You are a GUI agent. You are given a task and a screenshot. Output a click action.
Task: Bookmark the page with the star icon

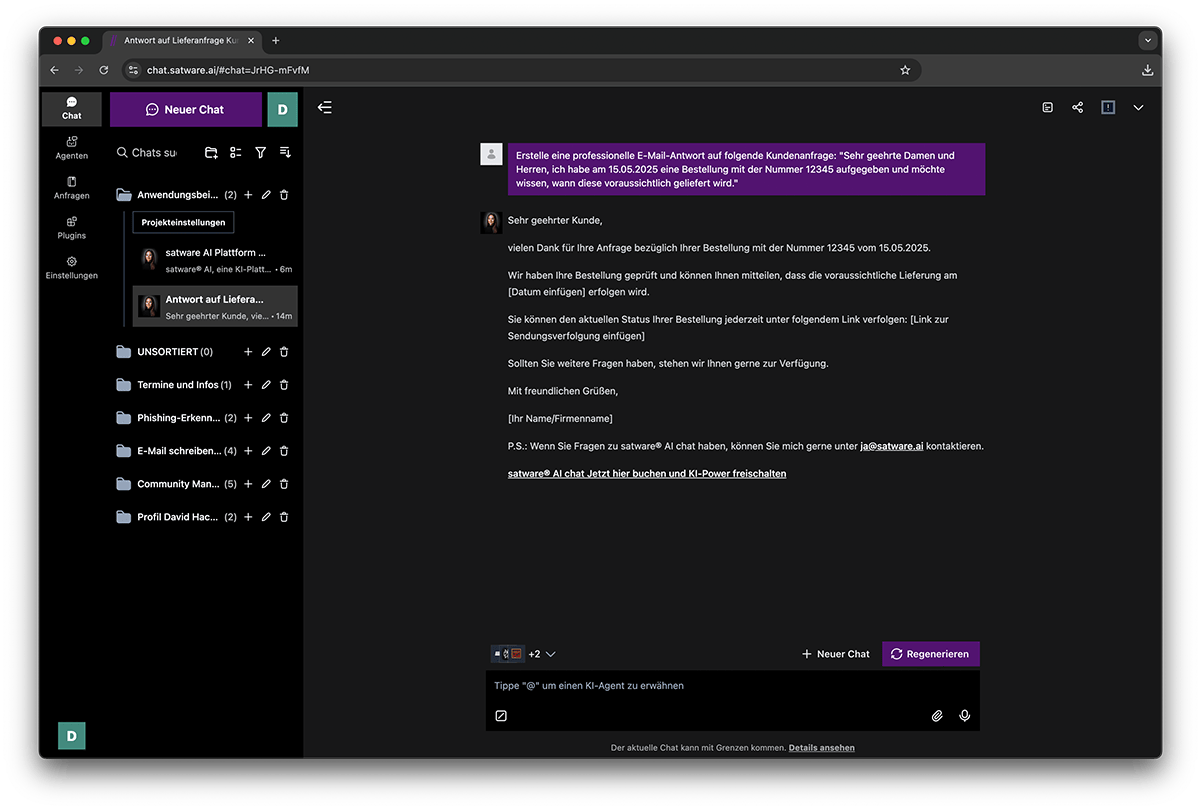pos(905,70)
